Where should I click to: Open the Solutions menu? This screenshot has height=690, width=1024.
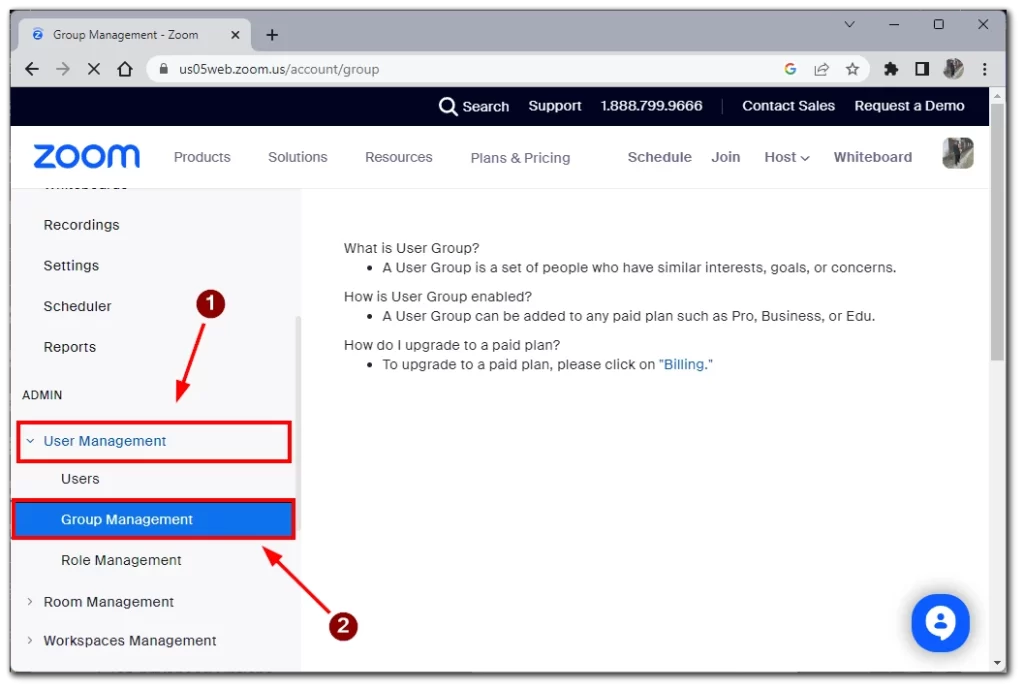(x=298, y=157)
